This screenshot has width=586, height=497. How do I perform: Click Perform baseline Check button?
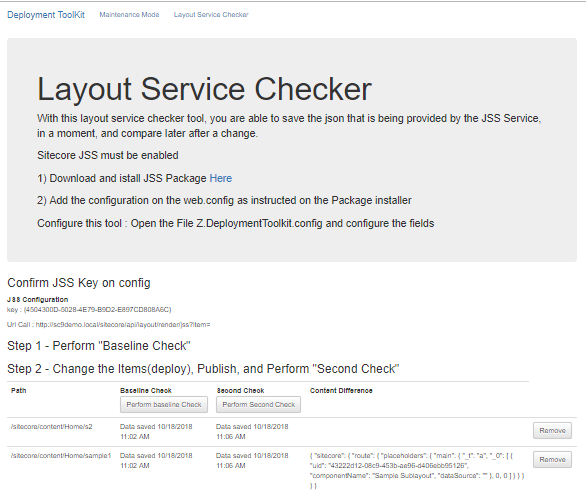pyautogui.click(x=164, y=404)
